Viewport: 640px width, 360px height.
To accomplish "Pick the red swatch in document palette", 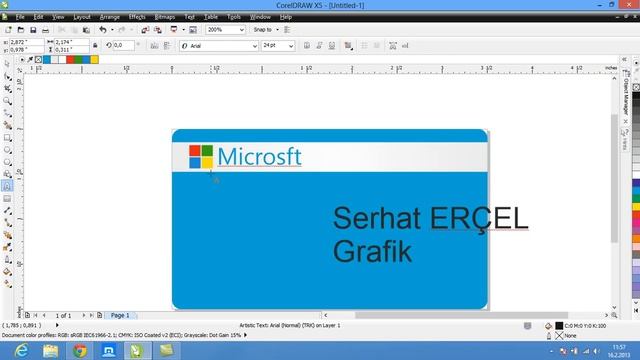I will click(70, 60).
